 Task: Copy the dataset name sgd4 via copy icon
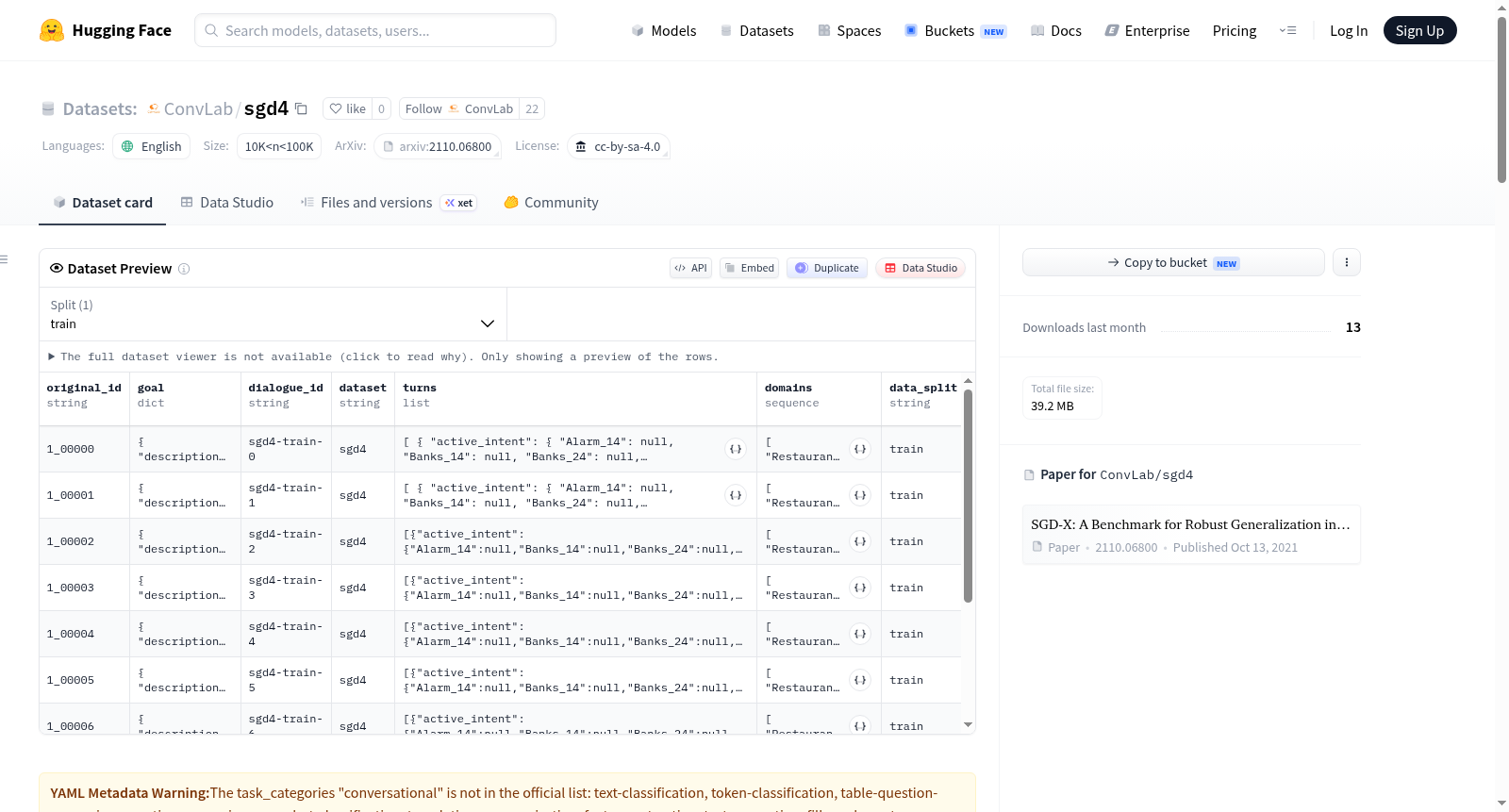(301, 108)
